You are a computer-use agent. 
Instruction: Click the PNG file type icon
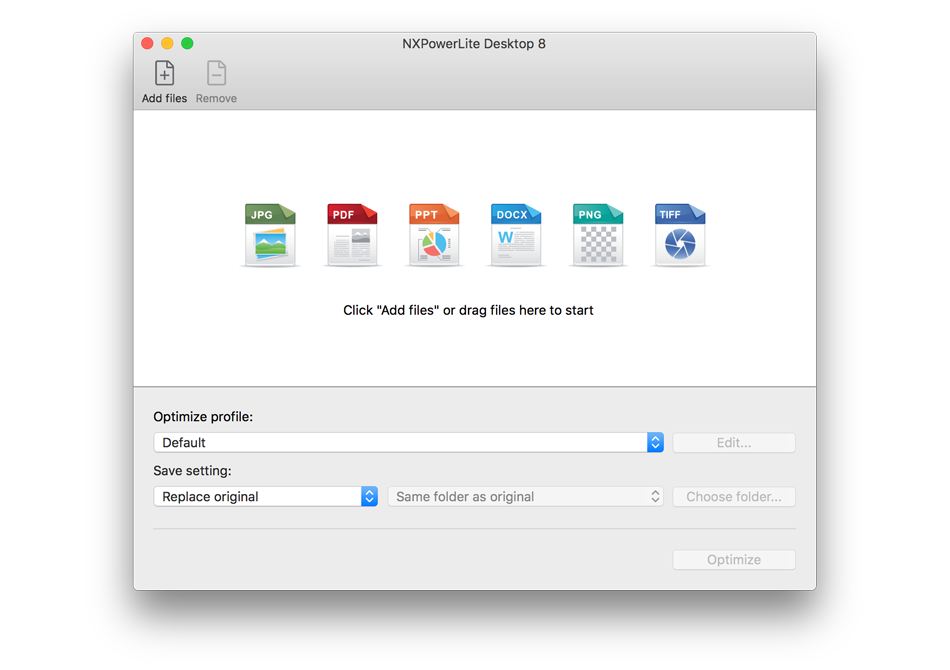point(598,235)
